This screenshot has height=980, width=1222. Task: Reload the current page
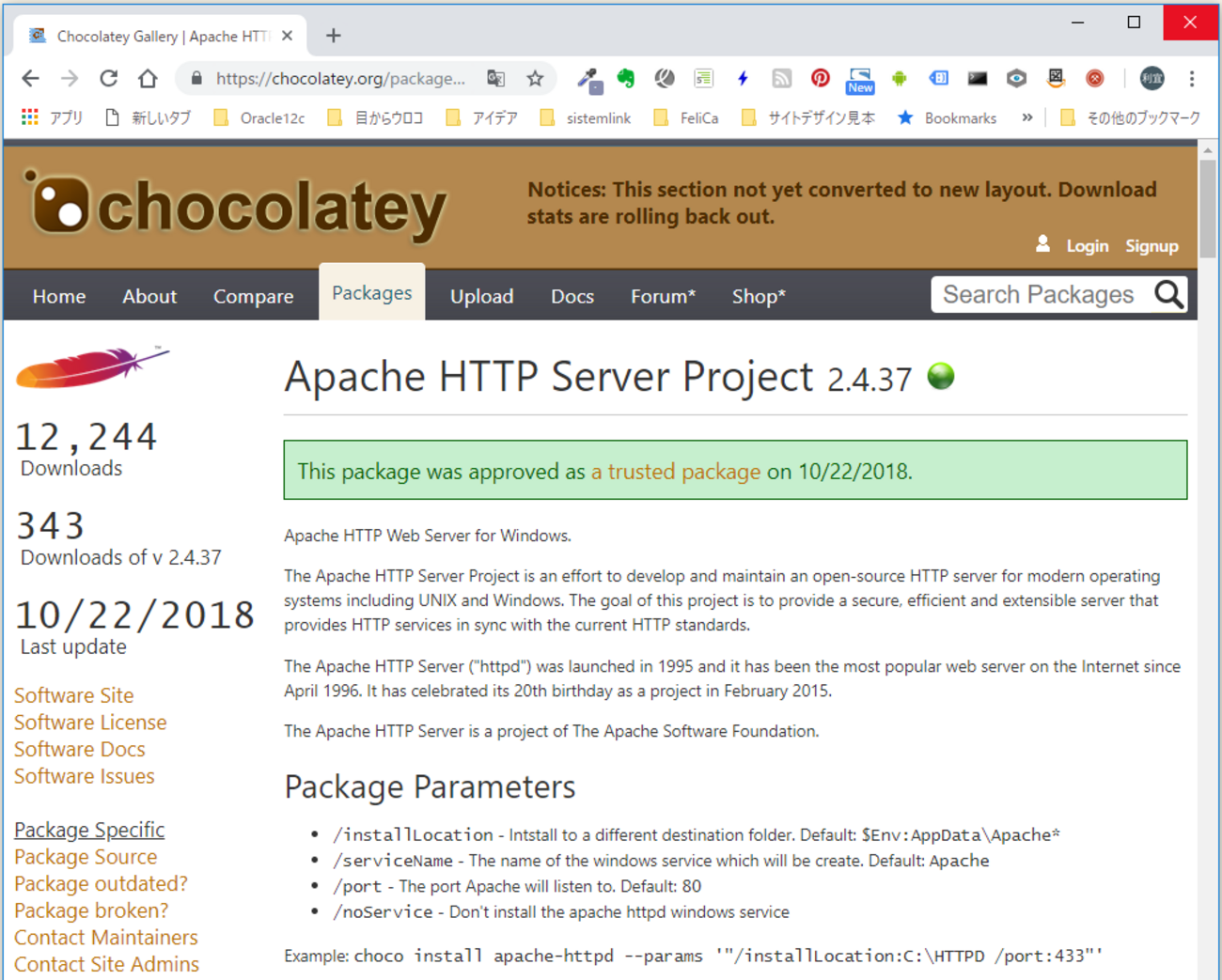click(x=109, y=79)
